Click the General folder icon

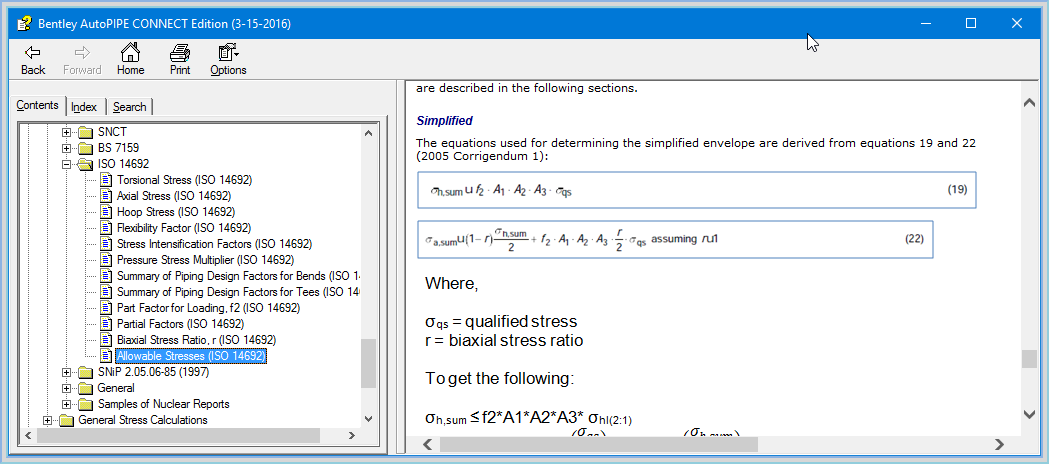click(85, 388)
